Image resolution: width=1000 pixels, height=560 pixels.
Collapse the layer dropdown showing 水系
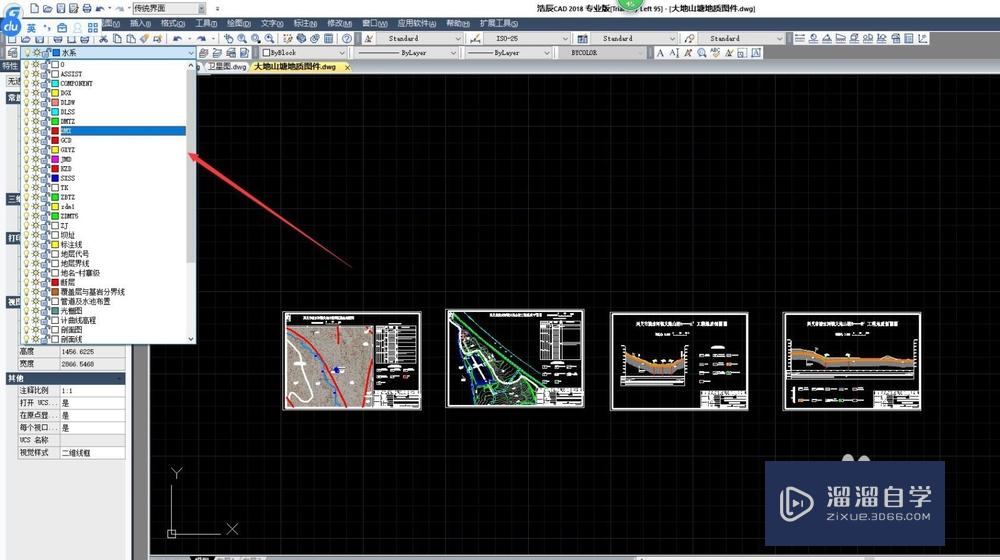coord(189,53)
